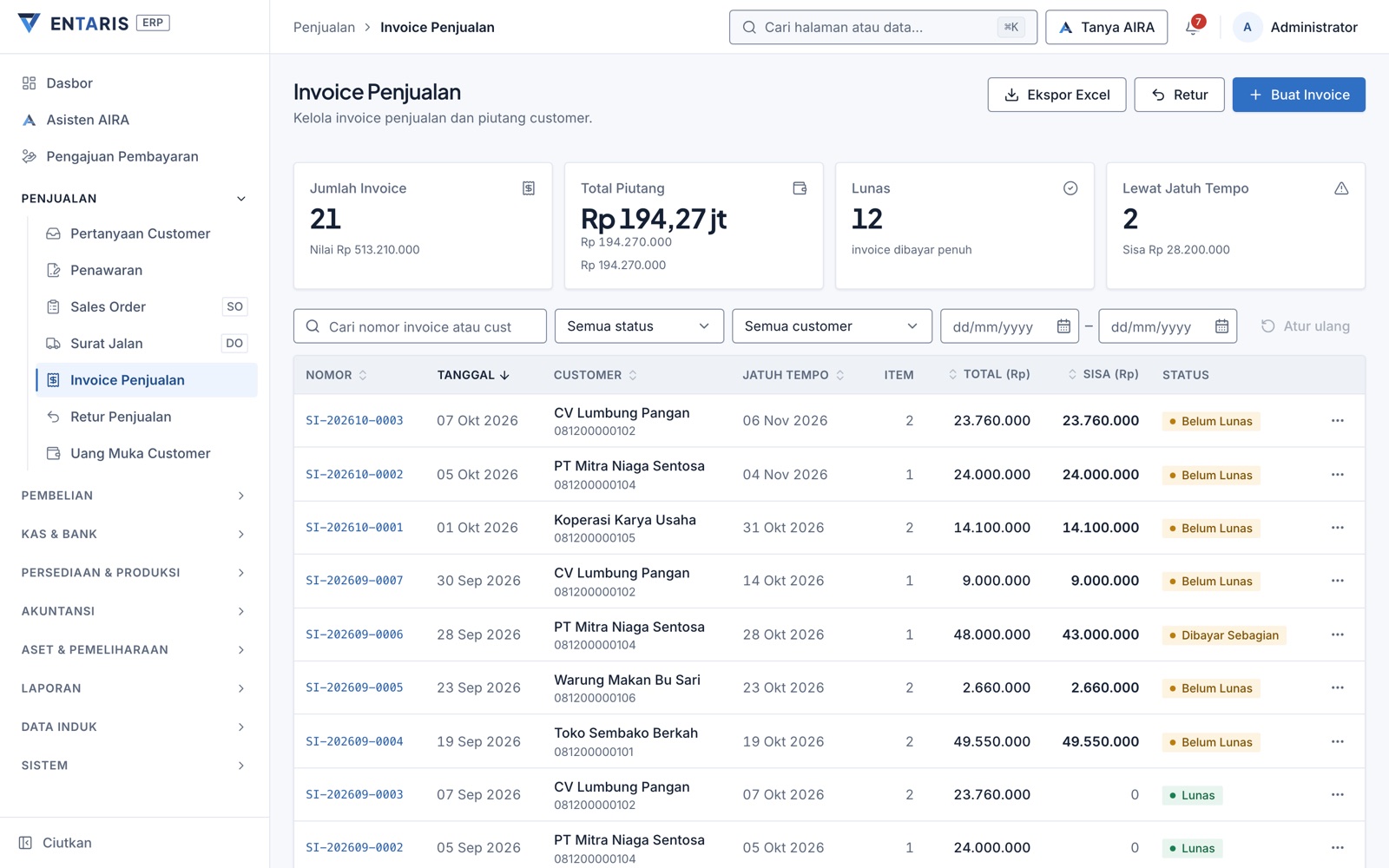Click the invoice number search field

420,326
